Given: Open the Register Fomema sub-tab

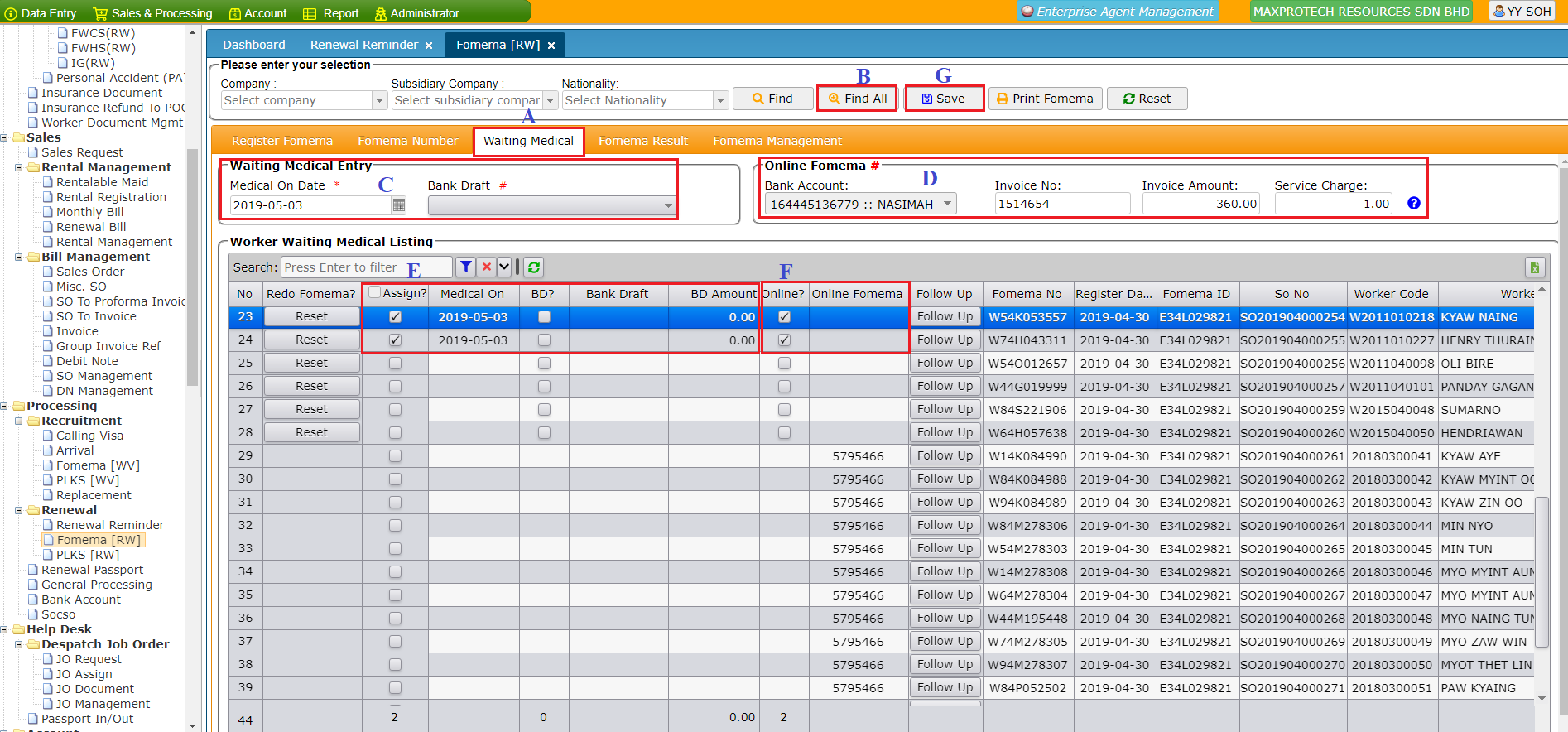Looking at the screenshot, I should 281,141.
